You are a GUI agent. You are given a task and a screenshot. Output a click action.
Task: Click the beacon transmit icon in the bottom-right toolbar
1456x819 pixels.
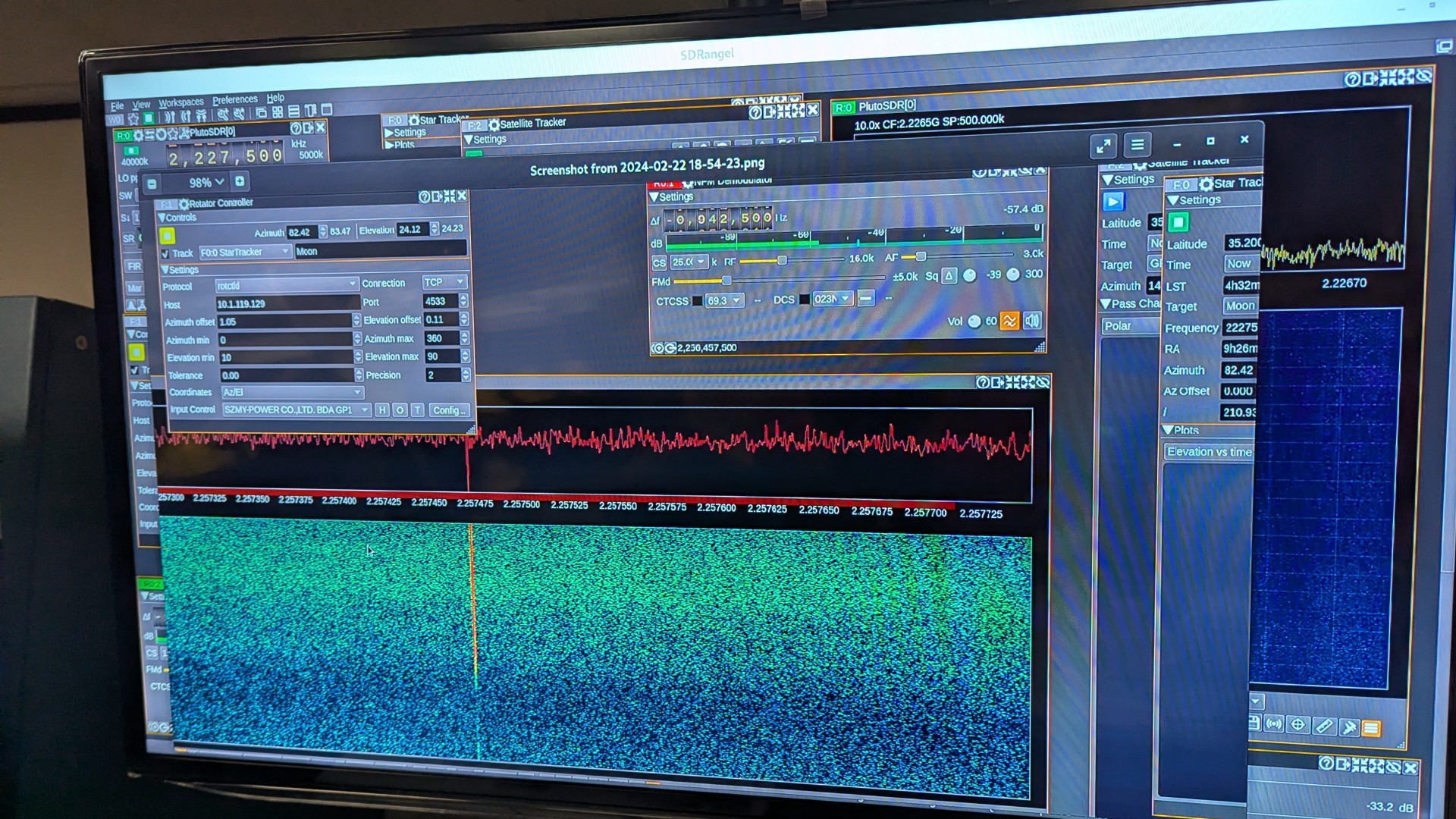pos(1274,724)
